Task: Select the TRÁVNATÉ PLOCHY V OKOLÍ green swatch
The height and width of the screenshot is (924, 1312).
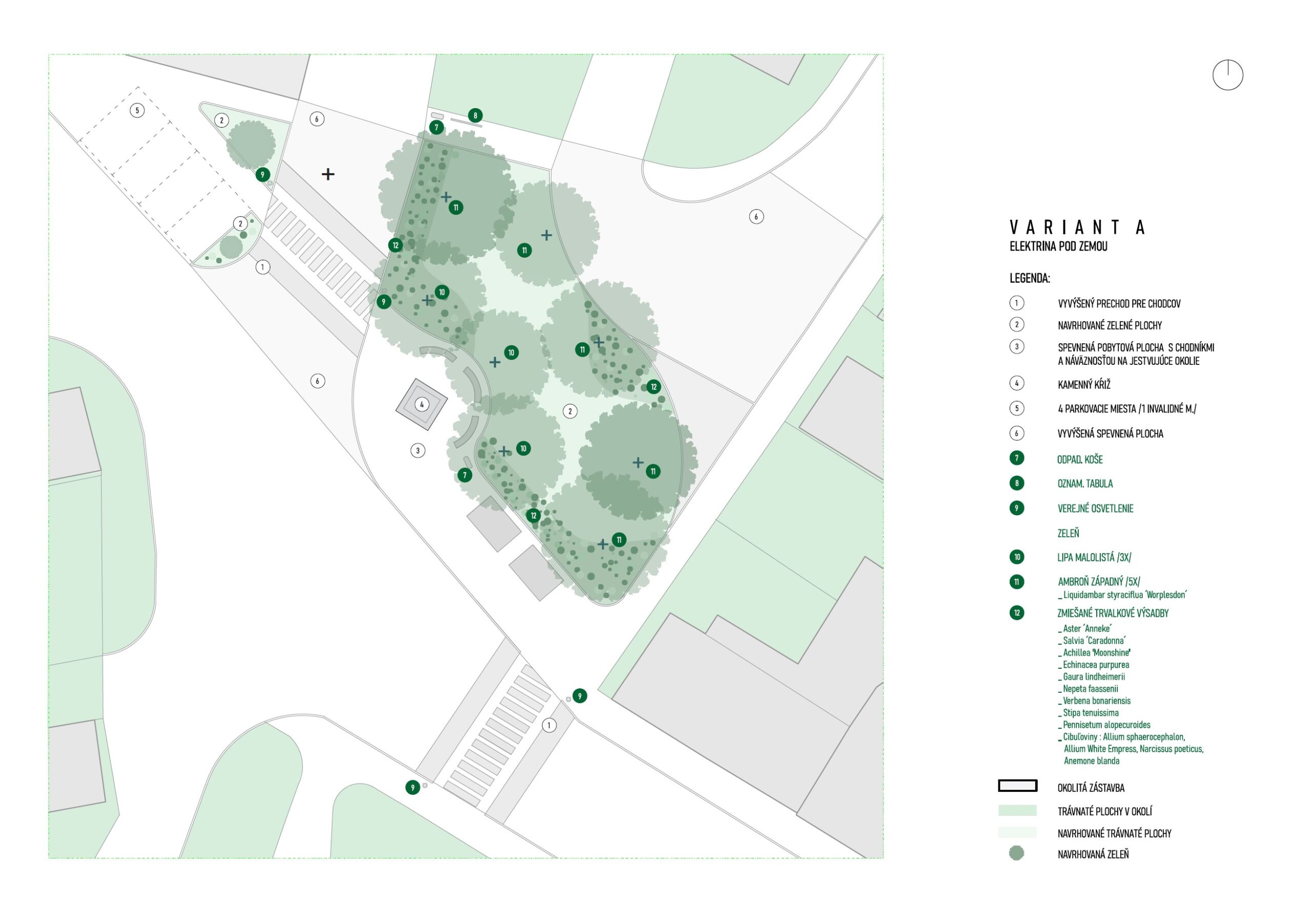Action: [x=1018, y=810]
